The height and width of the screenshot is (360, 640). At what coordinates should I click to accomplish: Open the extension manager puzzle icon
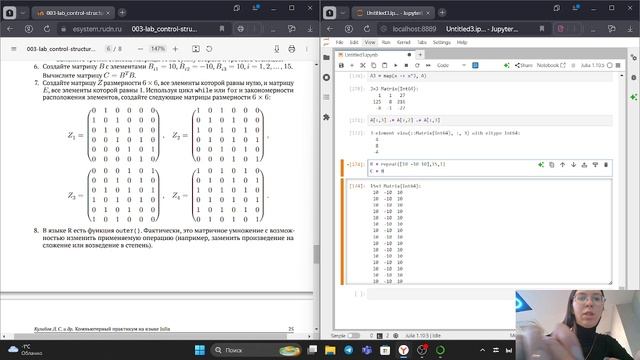pyautogui.click(x=326, y=117)
